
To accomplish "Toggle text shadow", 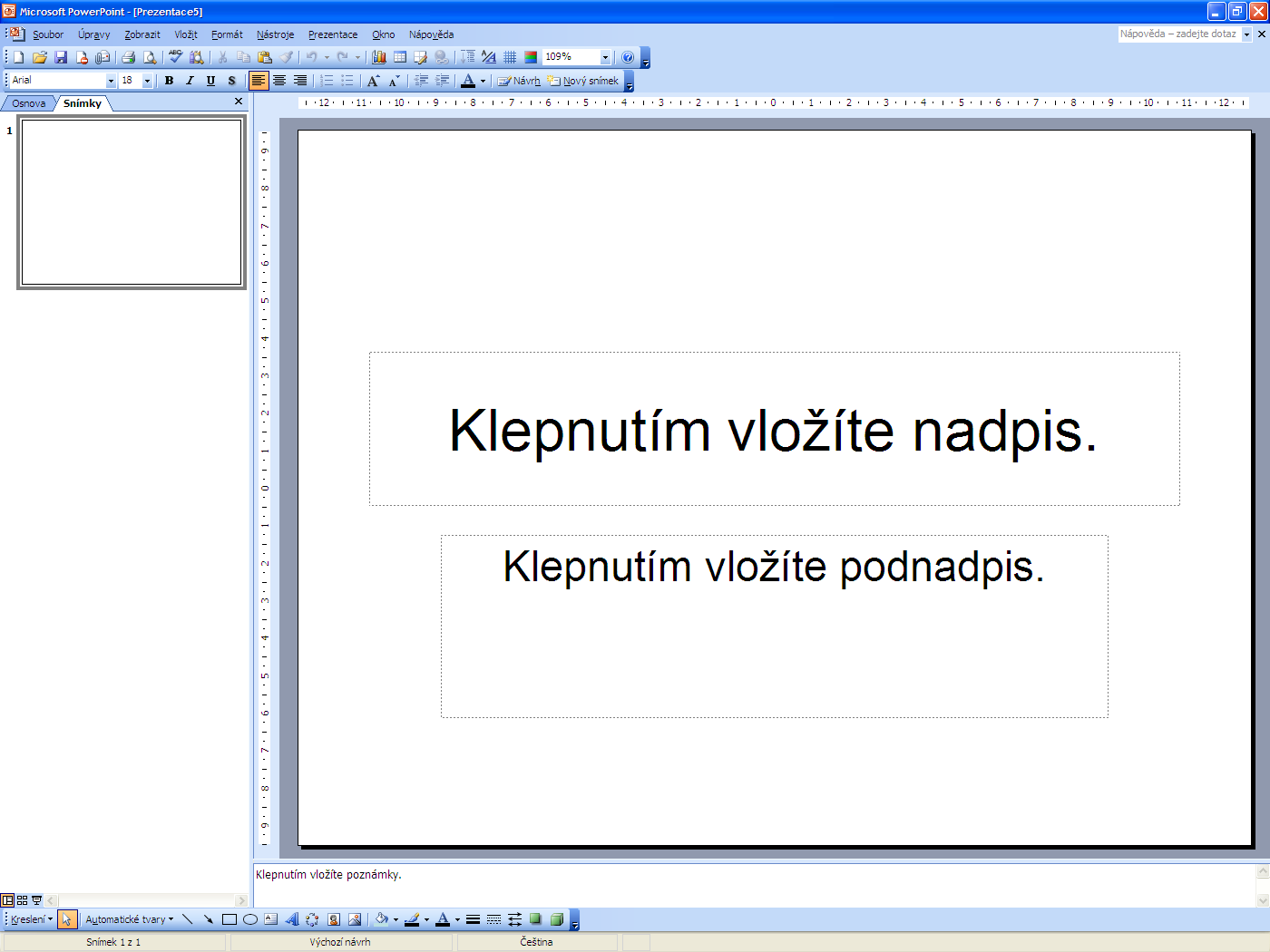I will point(231,81).
